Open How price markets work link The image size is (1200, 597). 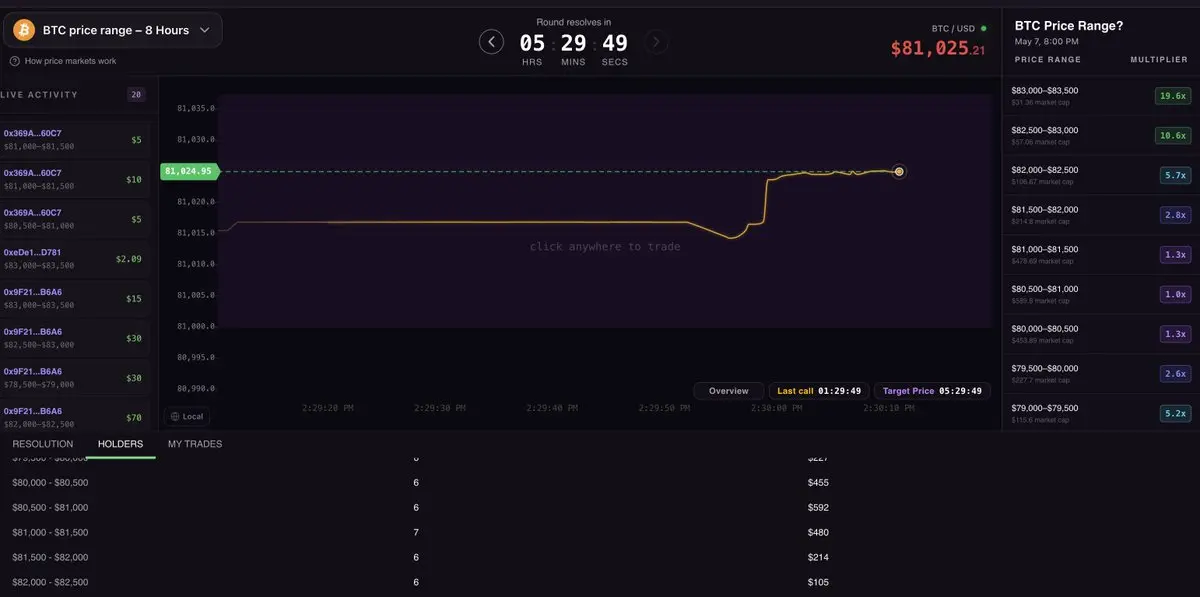point(70,61)
